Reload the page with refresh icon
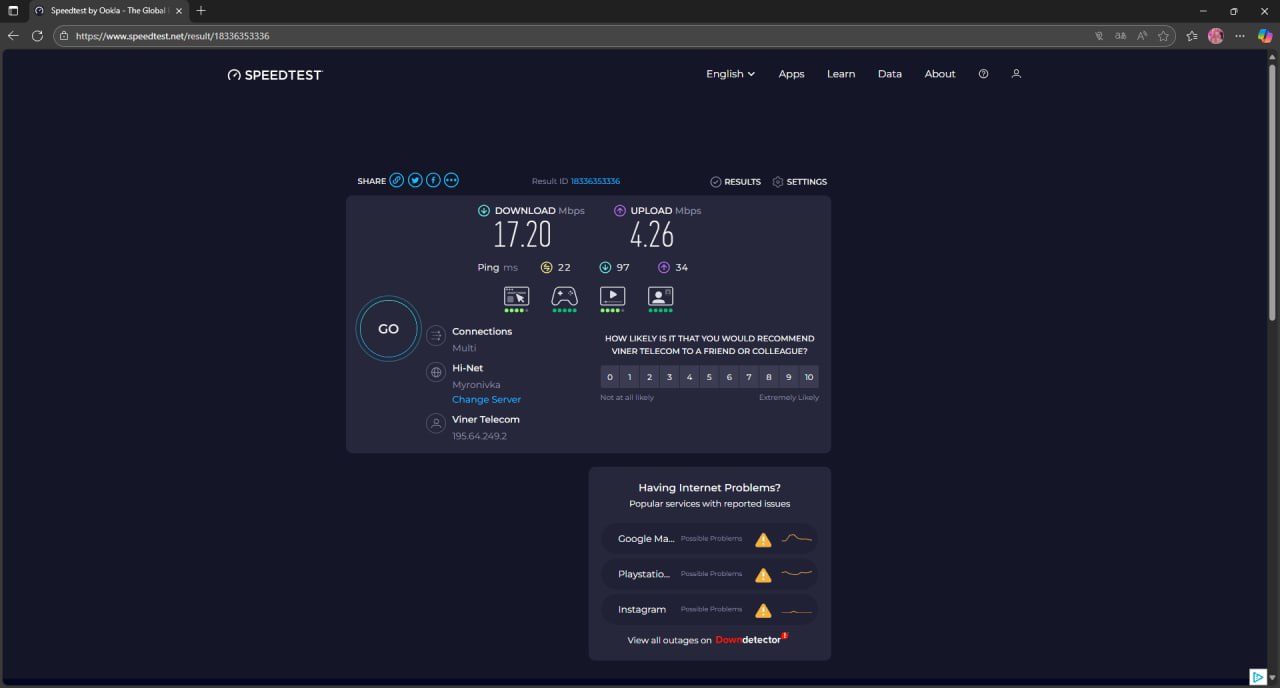 [37, 36]
